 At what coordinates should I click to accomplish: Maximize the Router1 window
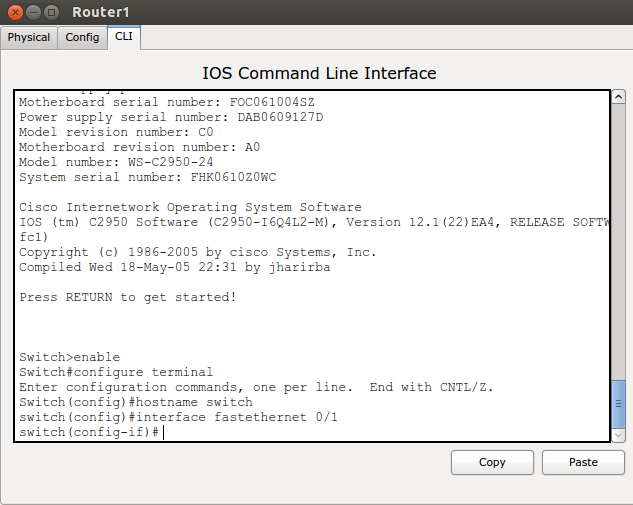pos(51,12)
